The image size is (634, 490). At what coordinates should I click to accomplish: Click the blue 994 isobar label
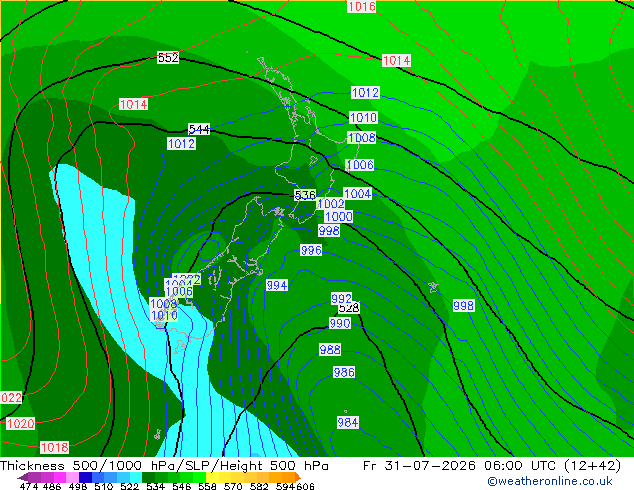[x=277, y=285]
